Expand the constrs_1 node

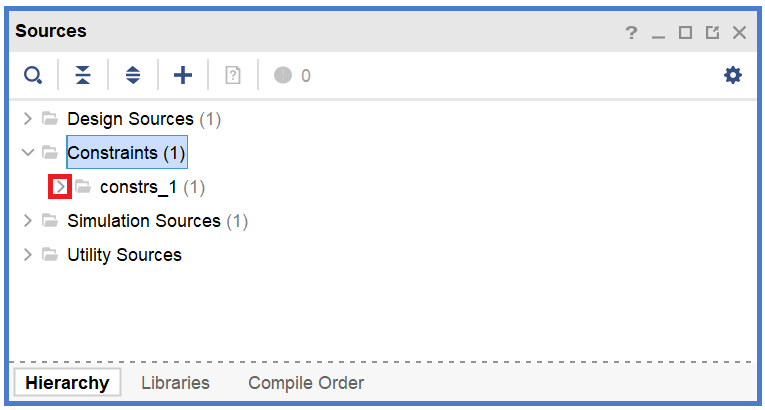point(60,187)
